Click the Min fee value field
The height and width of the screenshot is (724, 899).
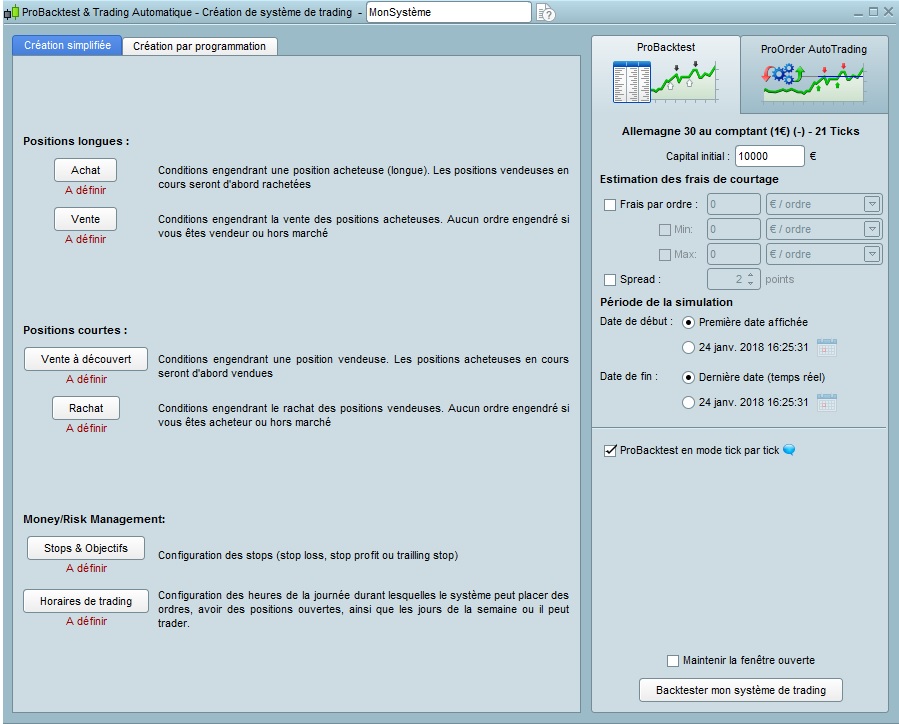[x=734, y=229]
